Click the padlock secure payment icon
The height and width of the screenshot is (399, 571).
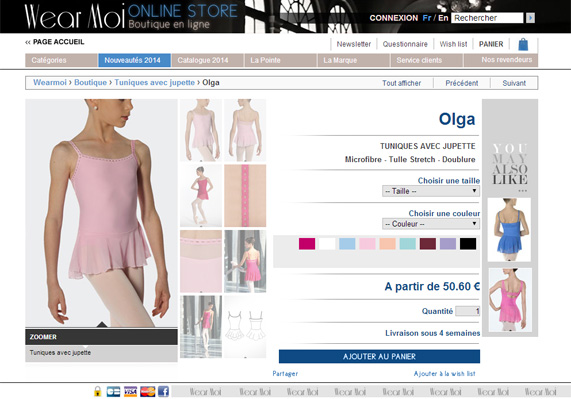point(97,391)
